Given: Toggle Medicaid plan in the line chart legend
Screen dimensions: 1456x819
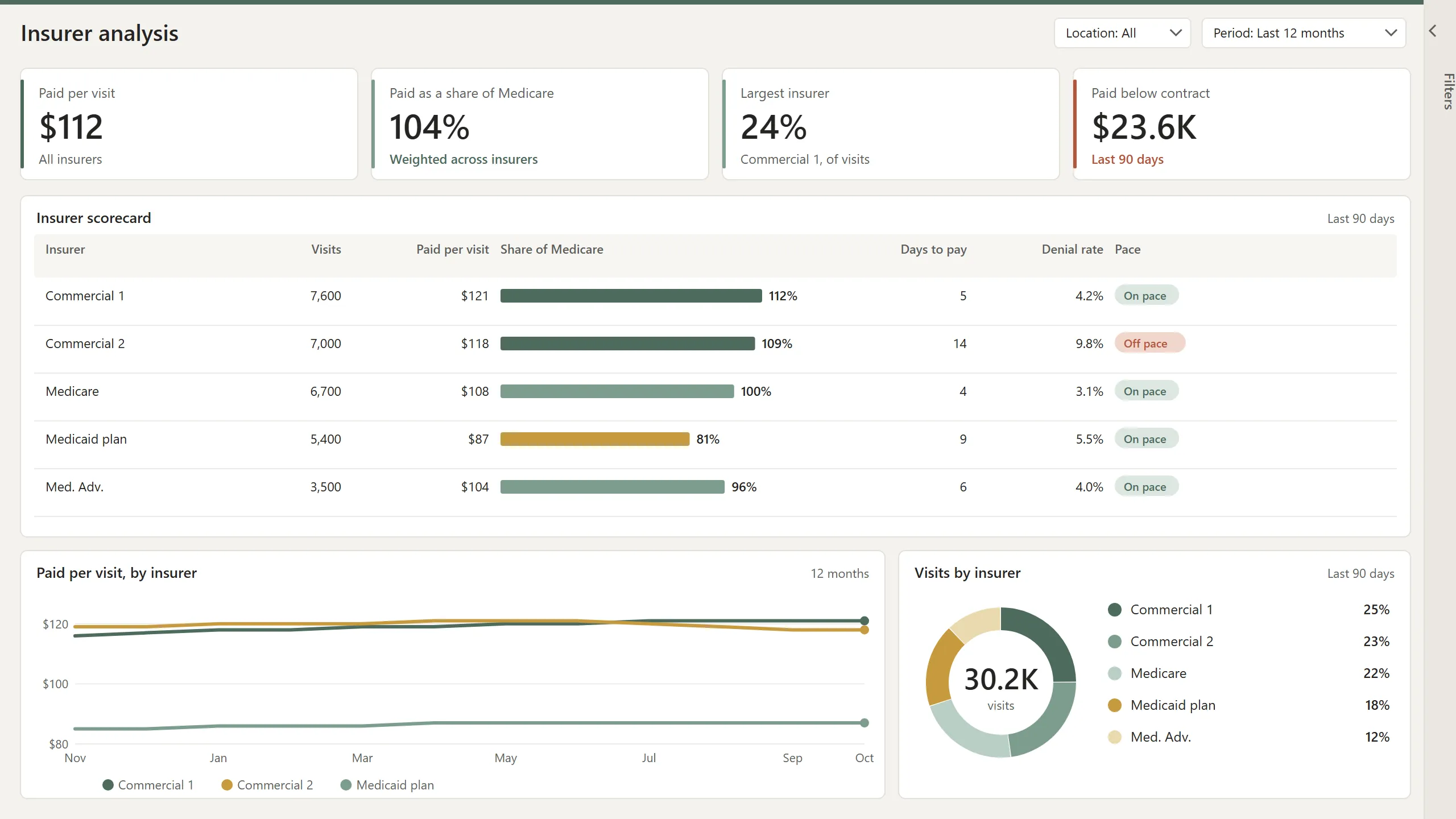Looking at the screenshot, I should click(387, 785).
